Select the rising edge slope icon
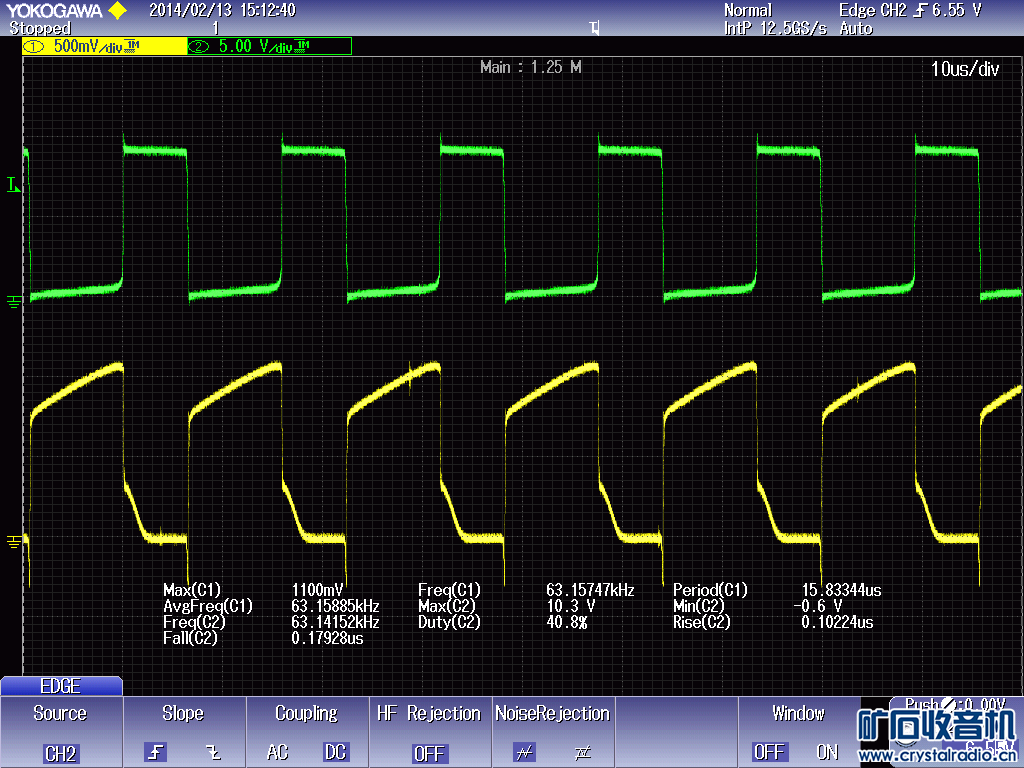Image resolution: width=1024 pixels, height=768 pixels. point(156,752)
